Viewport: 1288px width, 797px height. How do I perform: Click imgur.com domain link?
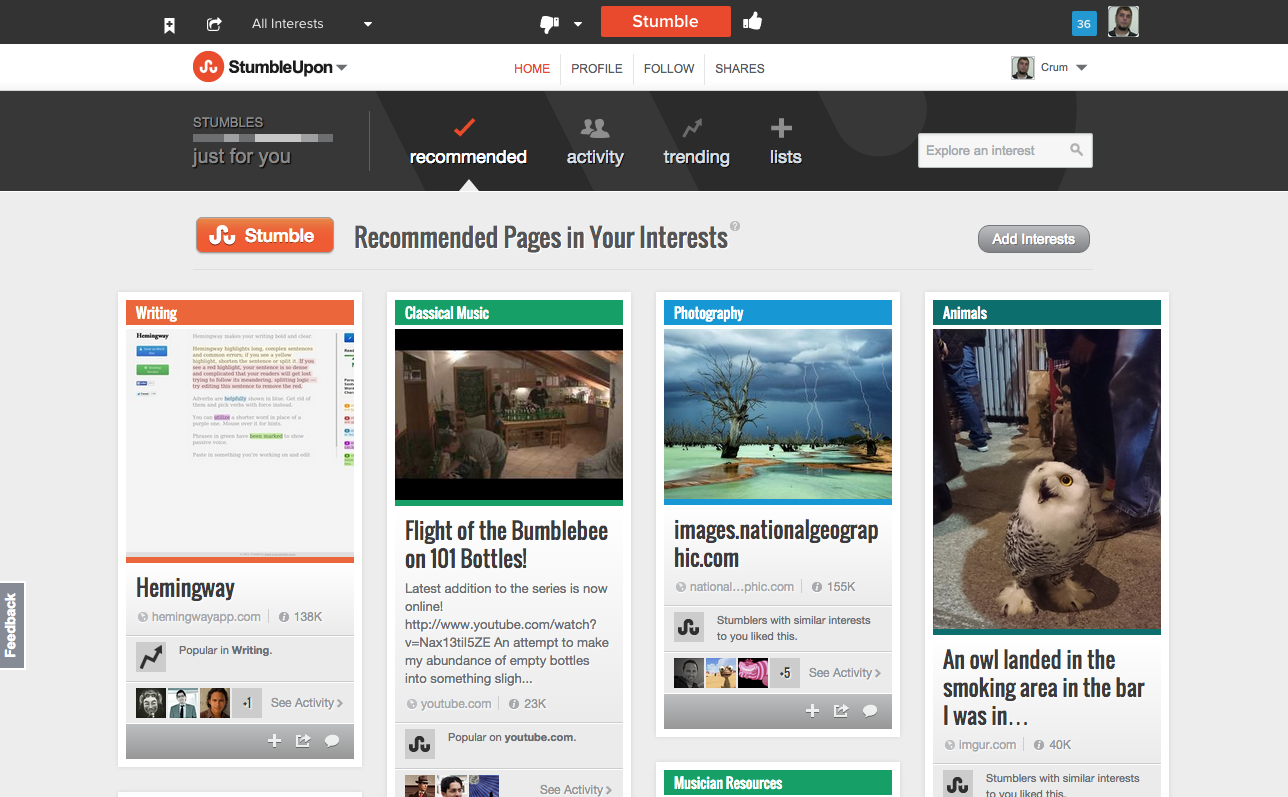[x=988, y=745]
